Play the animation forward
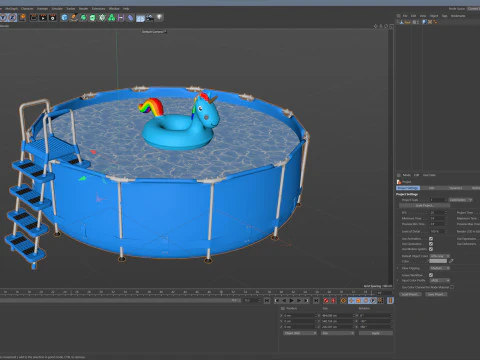The image size is (480, 360). pyautogui.click(x=291, y=301)
